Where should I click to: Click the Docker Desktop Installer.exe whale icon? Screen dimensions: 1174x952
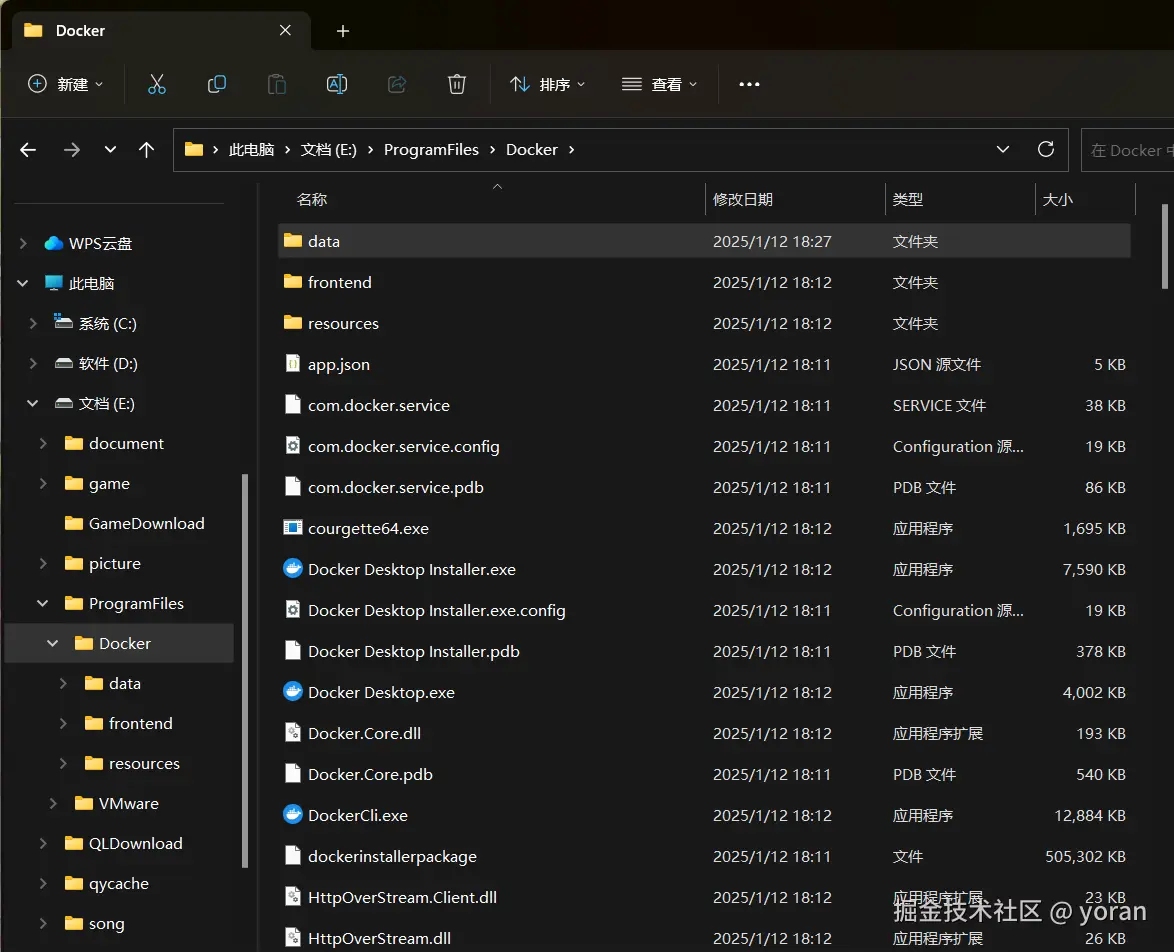[x=293, y=569]
